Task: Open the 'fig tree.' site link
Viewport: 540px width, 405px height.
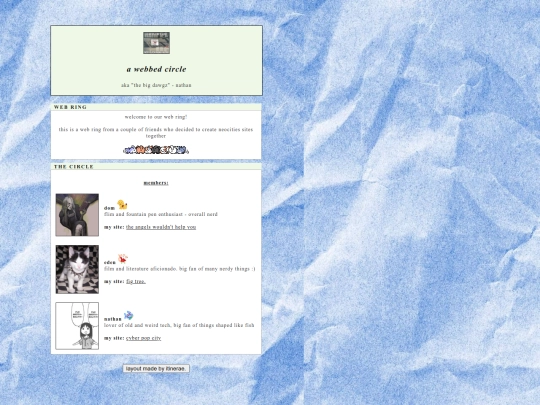Action: 136,281
